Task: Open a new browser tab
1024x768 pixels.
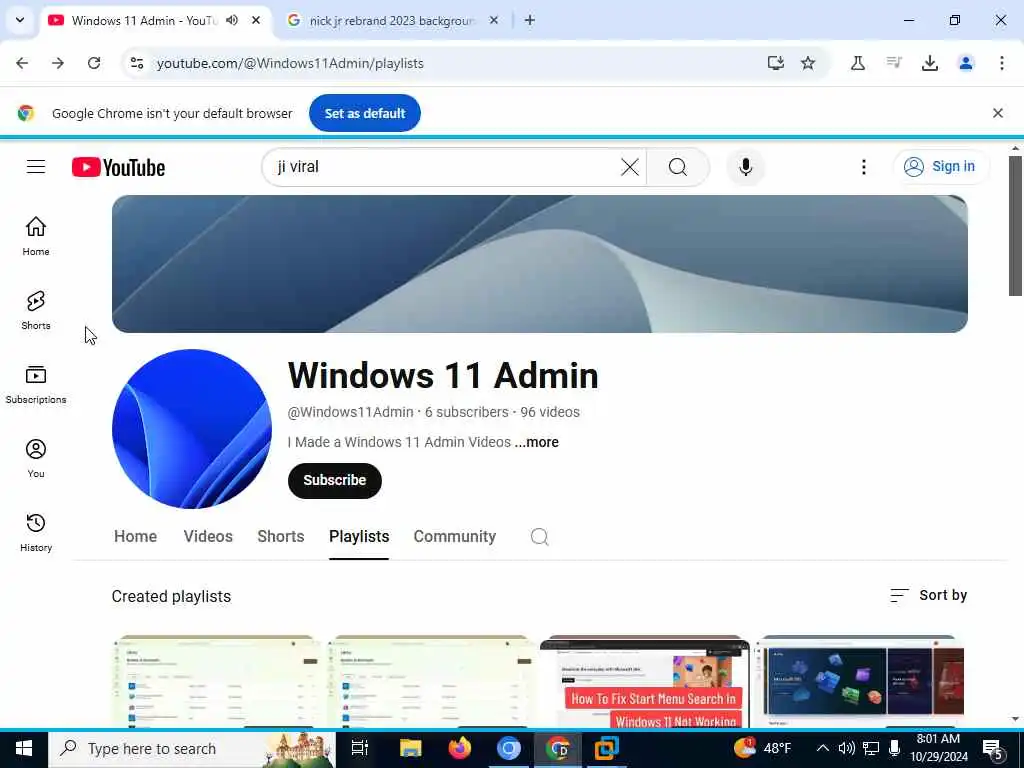Action: (x=530, y=20)
